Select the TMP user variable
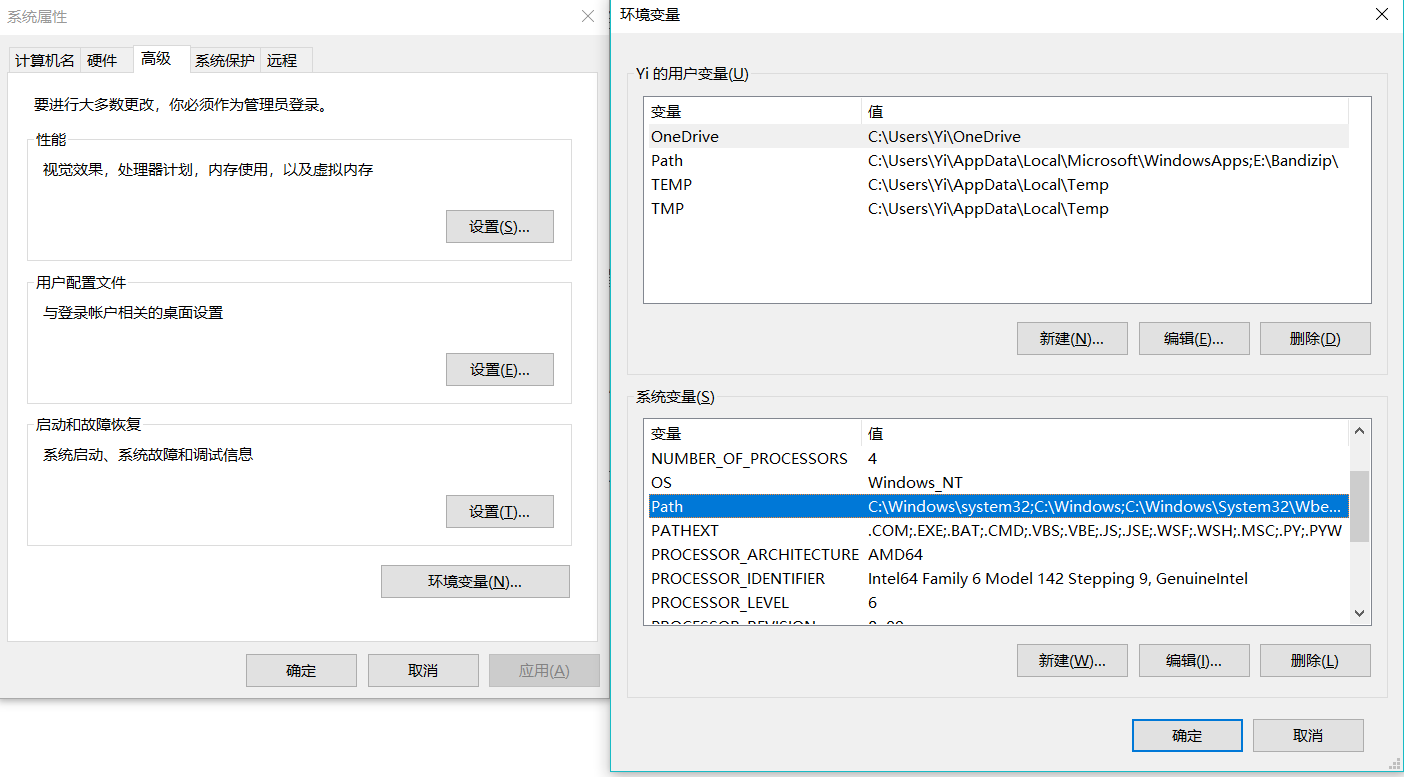The width and height of the screenshot is (1404, 777). click(998, 209)
